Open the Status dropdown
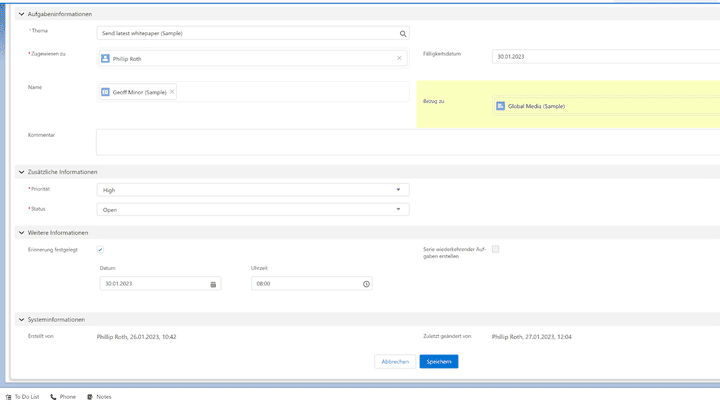Image resolution: width=720 pixels, height=405 pixels. point(253,210)
